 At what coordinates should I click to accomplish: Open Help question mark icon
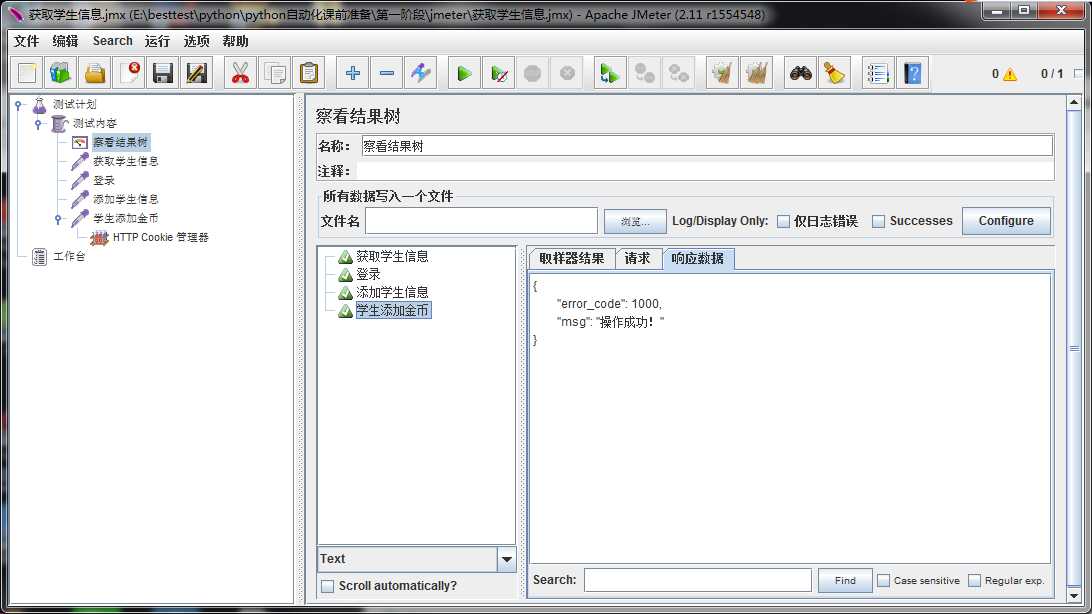(912, 73)
